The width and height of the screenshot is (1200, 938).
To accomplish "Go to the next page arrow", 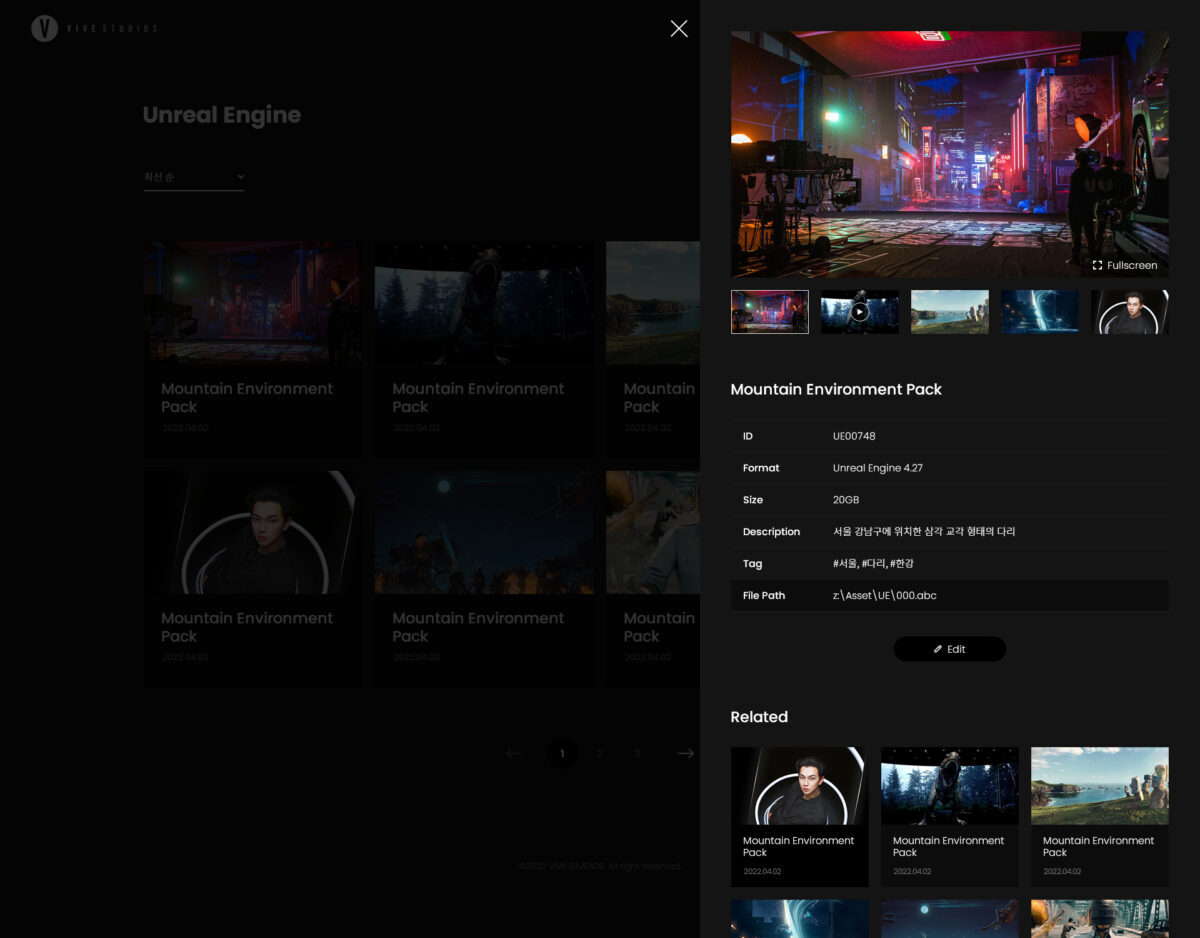I will [x=685, y=753].
